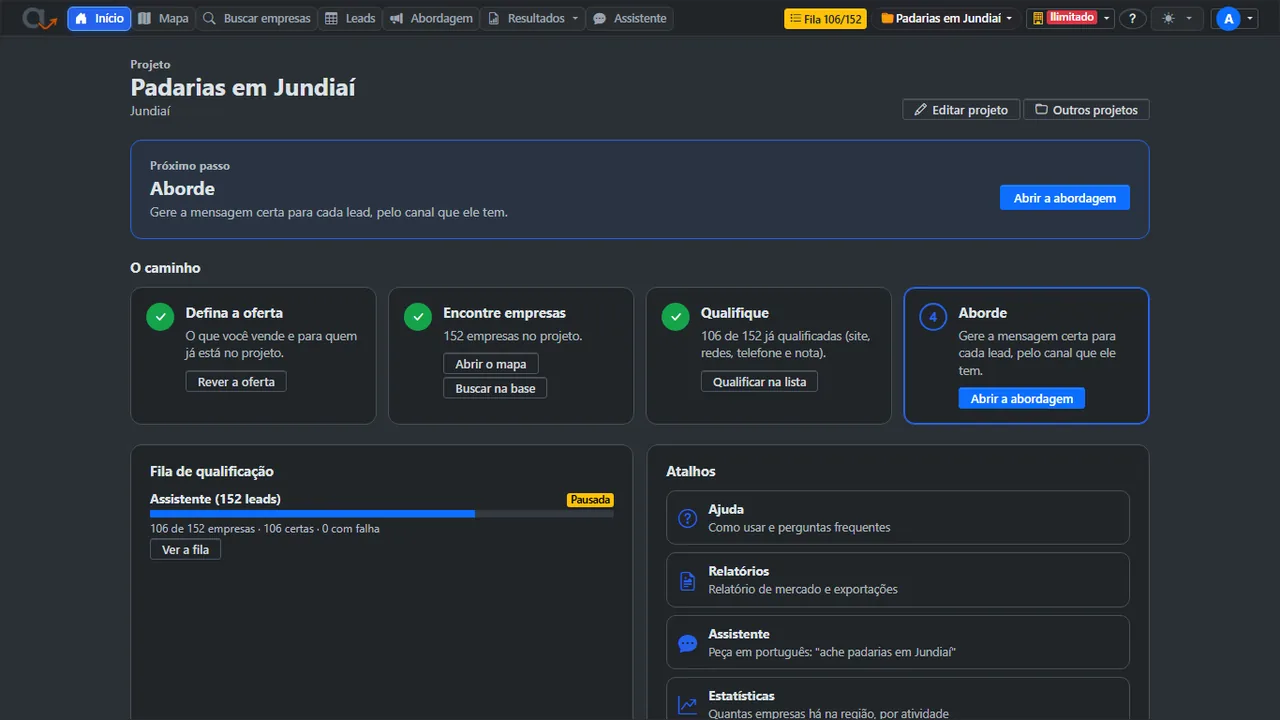Click the green check icon beside Encontre empresas
Screen dimensions: 1280x720
(x=418, y=317)
